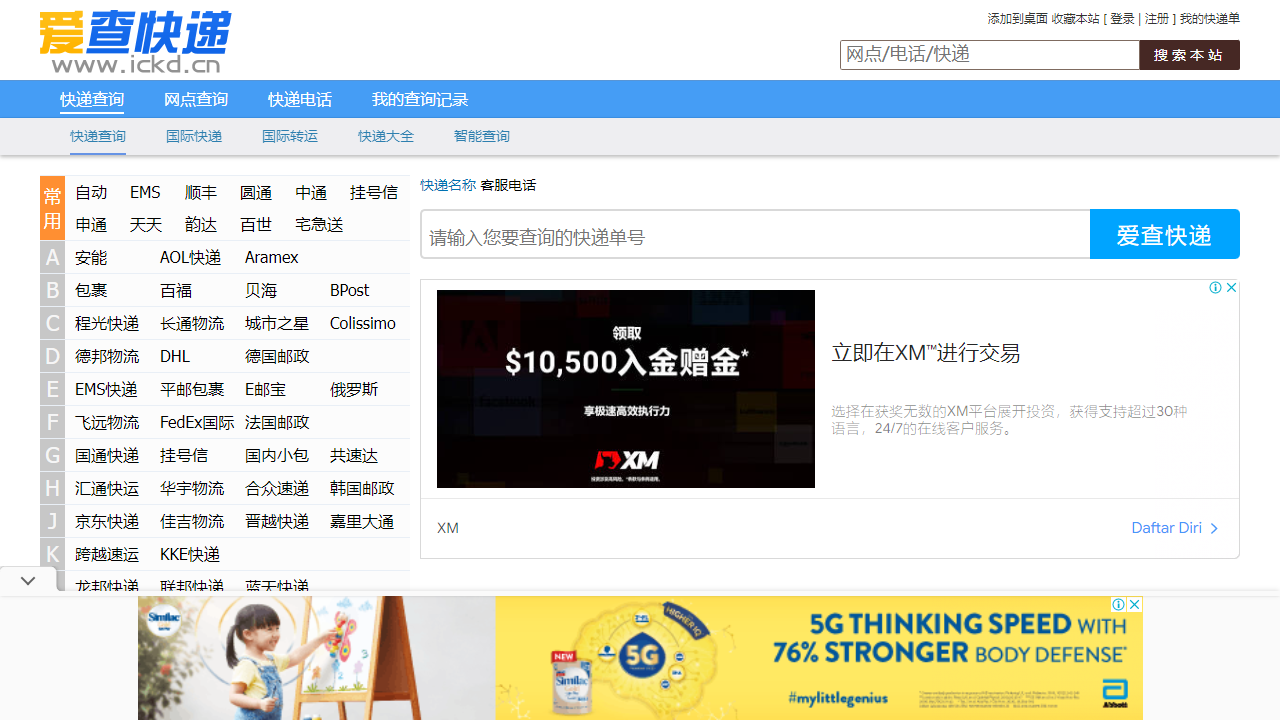Click the Daftar Diri arrow link
The height and width of the screenshot is (720, 1280).
(x=1175, y=528)
